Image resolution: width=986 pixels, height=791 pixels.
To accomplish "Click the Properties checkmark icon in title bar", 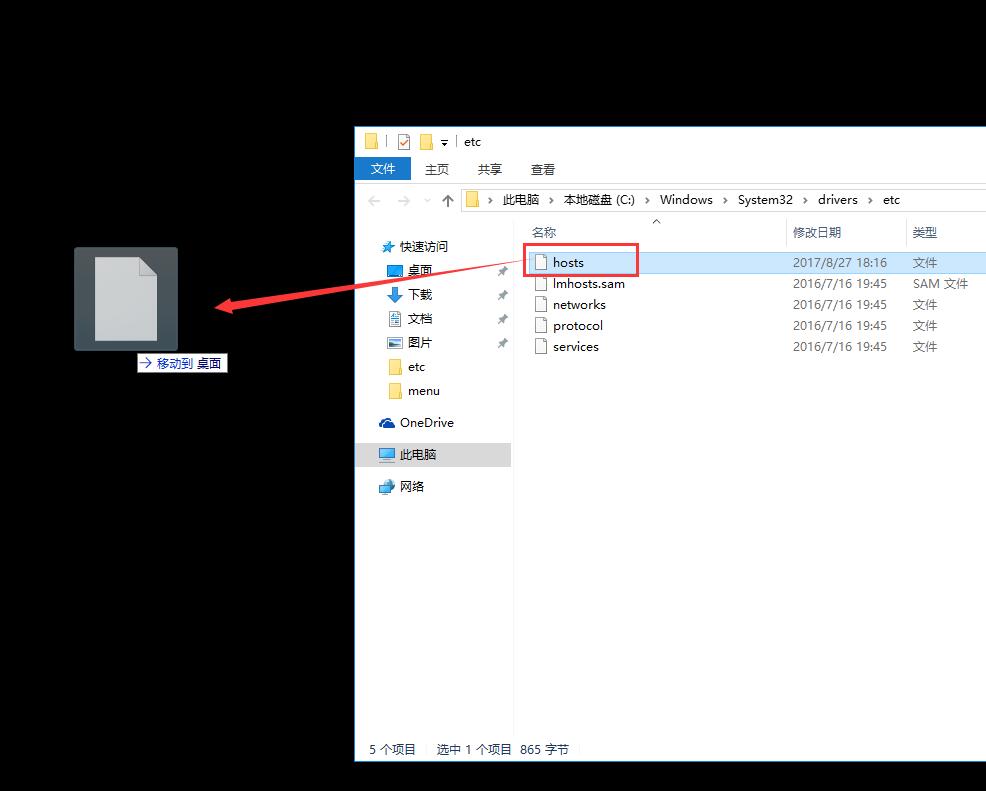I will [x=404, y=142].
